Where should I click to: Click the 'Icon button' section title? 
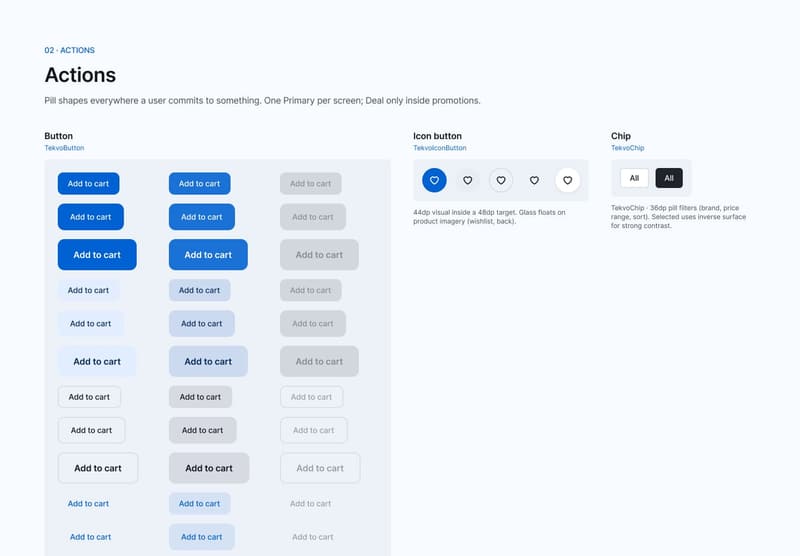[x=437, y=136]
